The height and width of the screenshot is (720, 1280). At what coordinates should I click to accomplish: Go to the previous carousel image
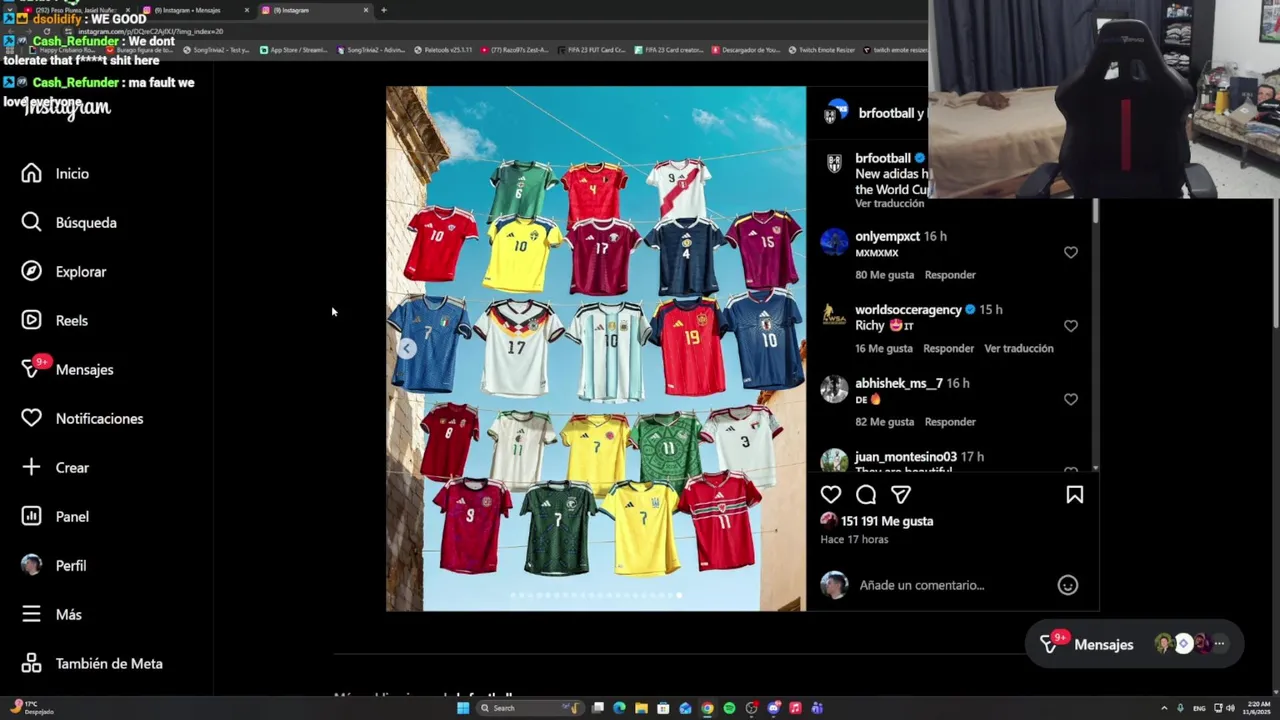coord(406,348)
